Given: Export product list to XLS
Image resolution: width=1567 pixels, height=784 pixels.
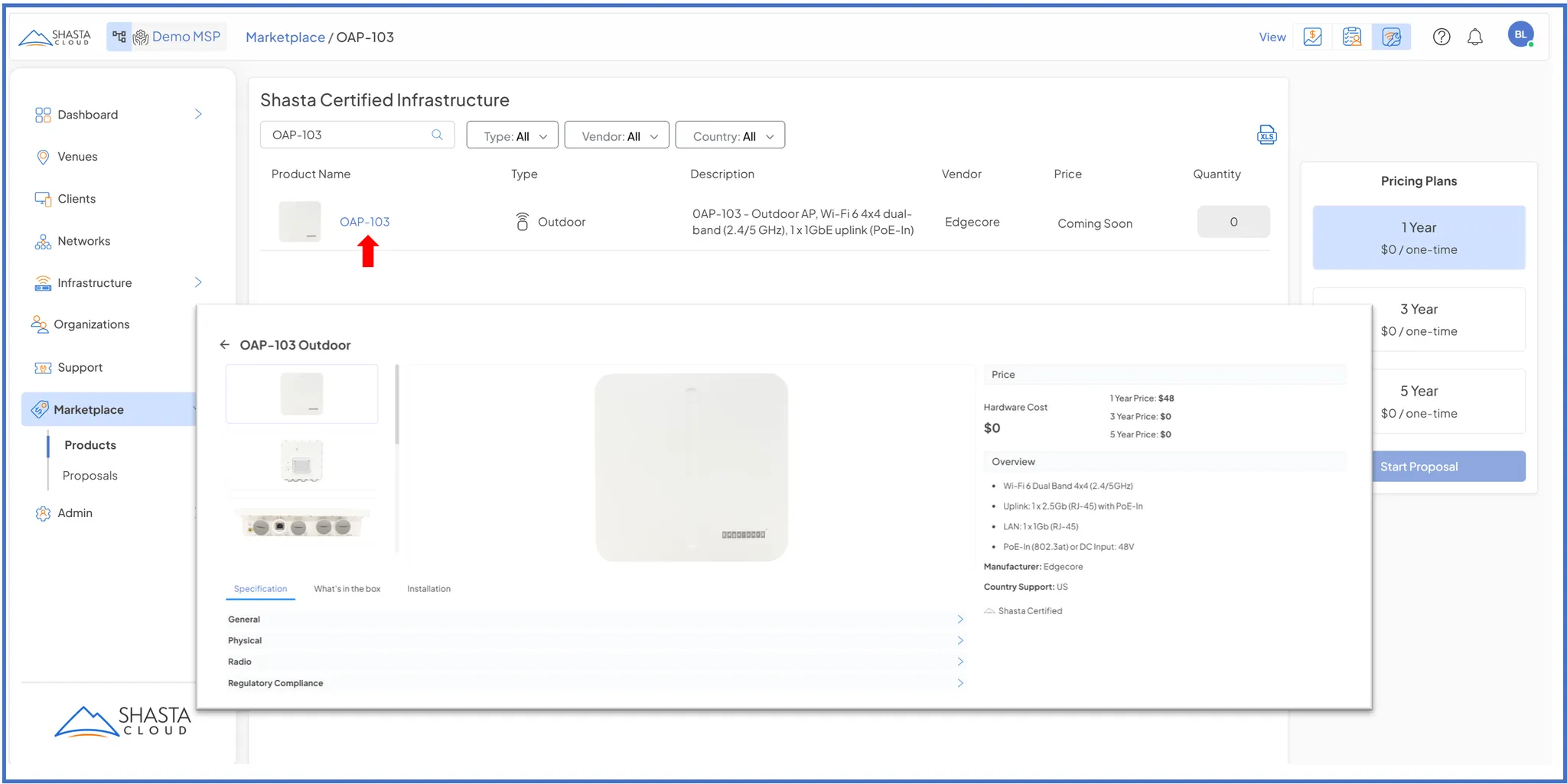Looking at the screenshot, I should click(x=1266, y=135).
